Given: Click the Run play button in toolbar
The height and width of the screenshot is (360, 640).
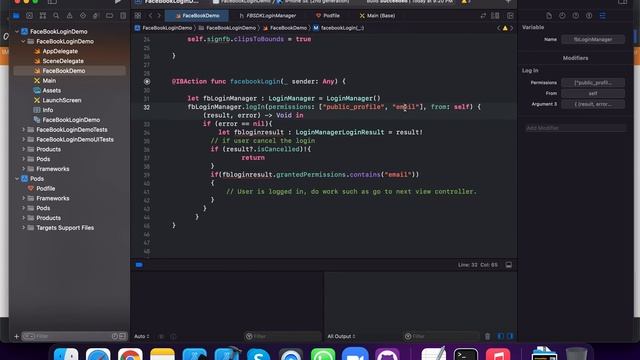Looking at the screenshot, I should coord(118,2).
